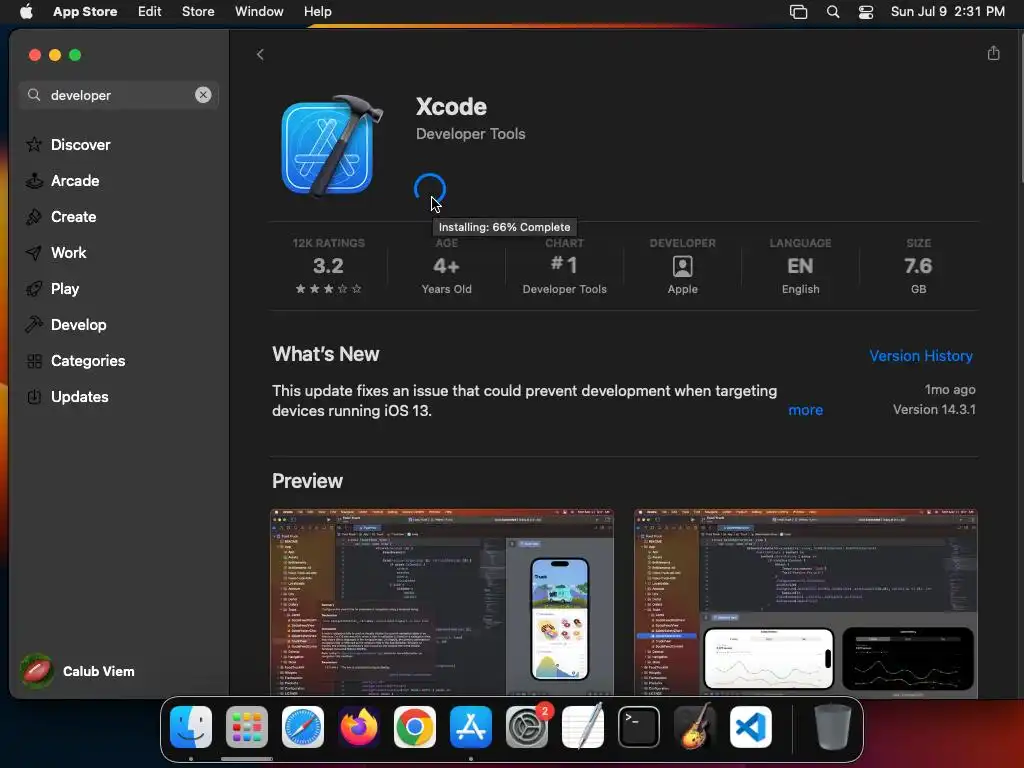Click the EN English language info
1024x768 pixels.
(x=801, y=267)
